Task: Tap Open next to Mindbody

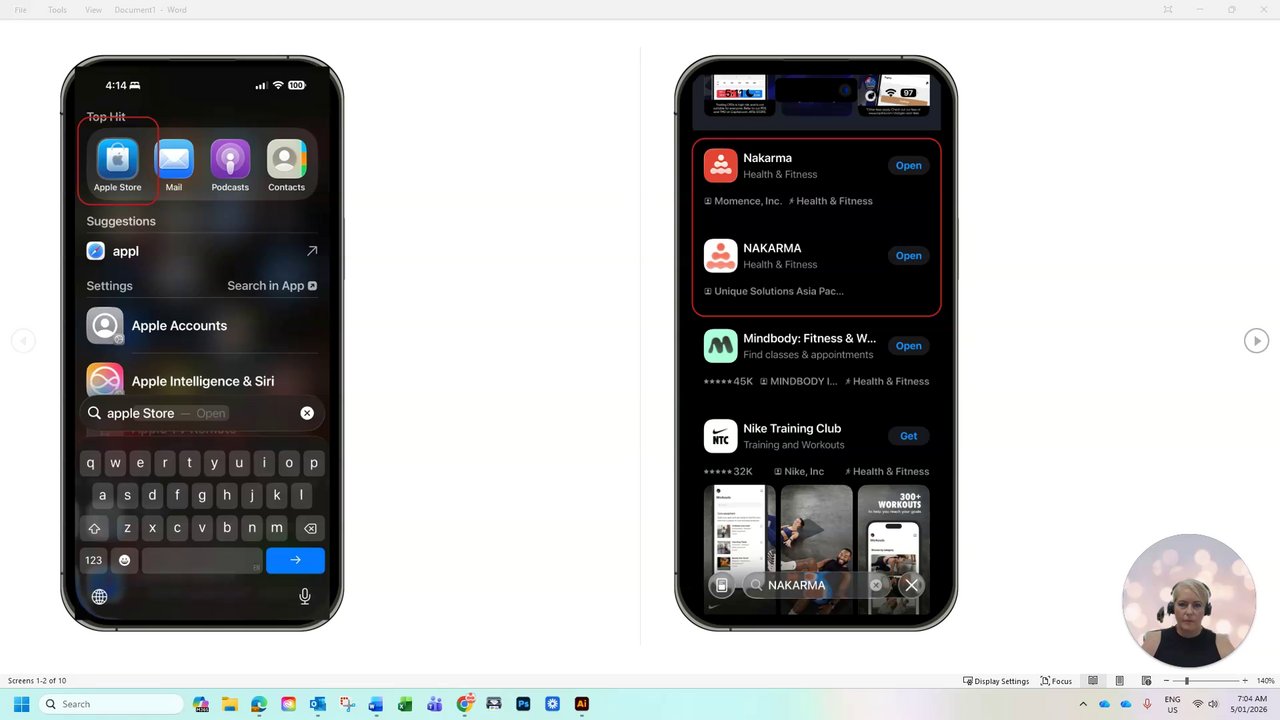Action: click(x=908, y=346)
